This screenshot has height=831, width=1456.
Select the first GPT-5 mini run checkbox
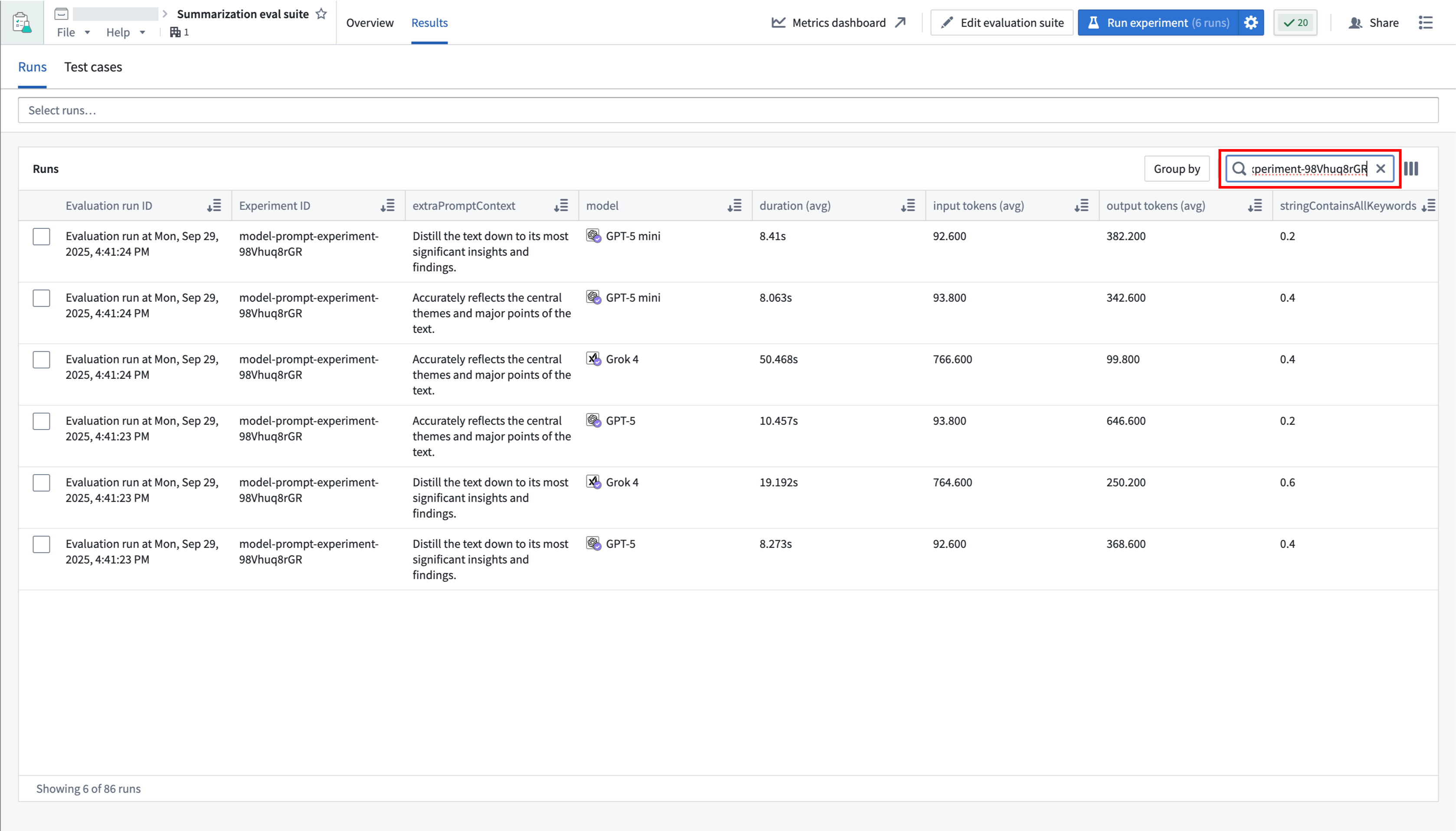point(41,236)
